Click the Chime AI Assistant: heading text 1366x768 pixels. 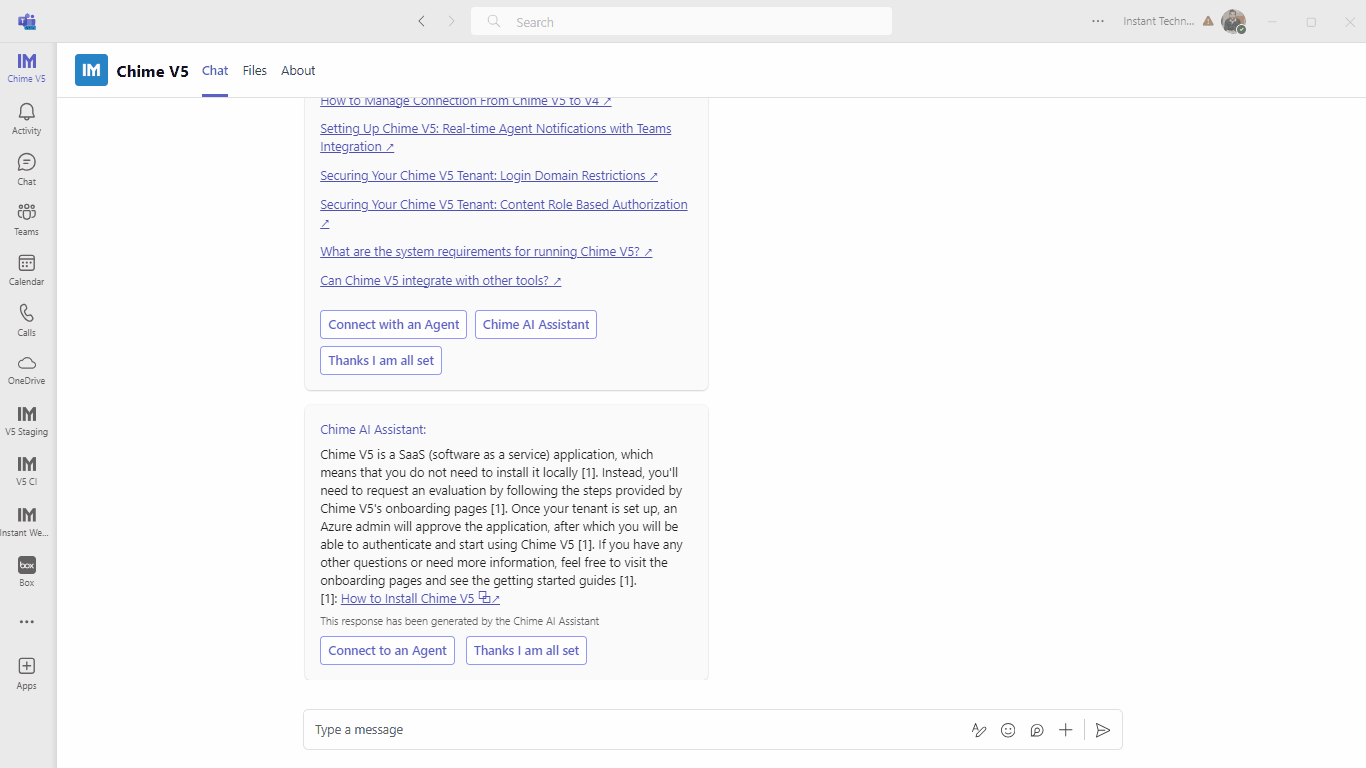(373, 430)
